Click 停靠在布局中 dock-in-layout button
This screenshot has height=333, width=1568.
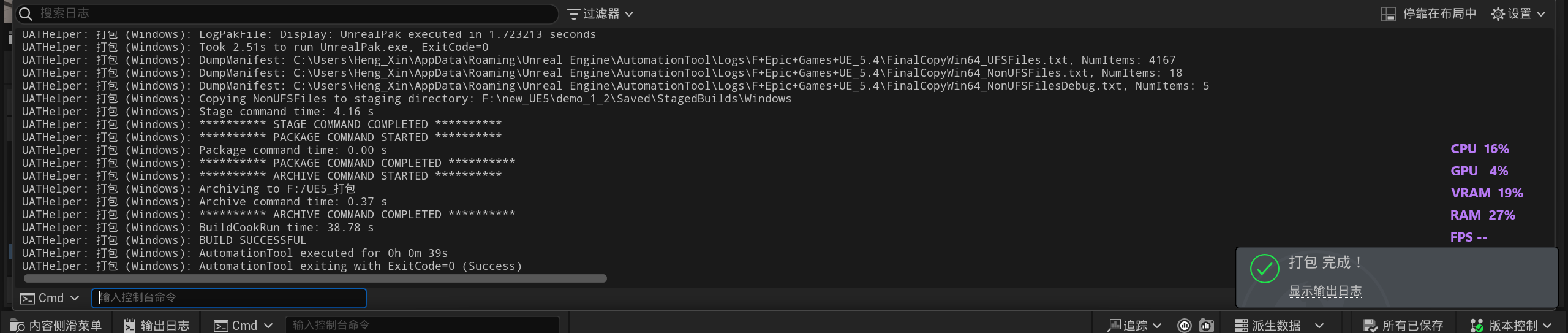pos(1429,13)
